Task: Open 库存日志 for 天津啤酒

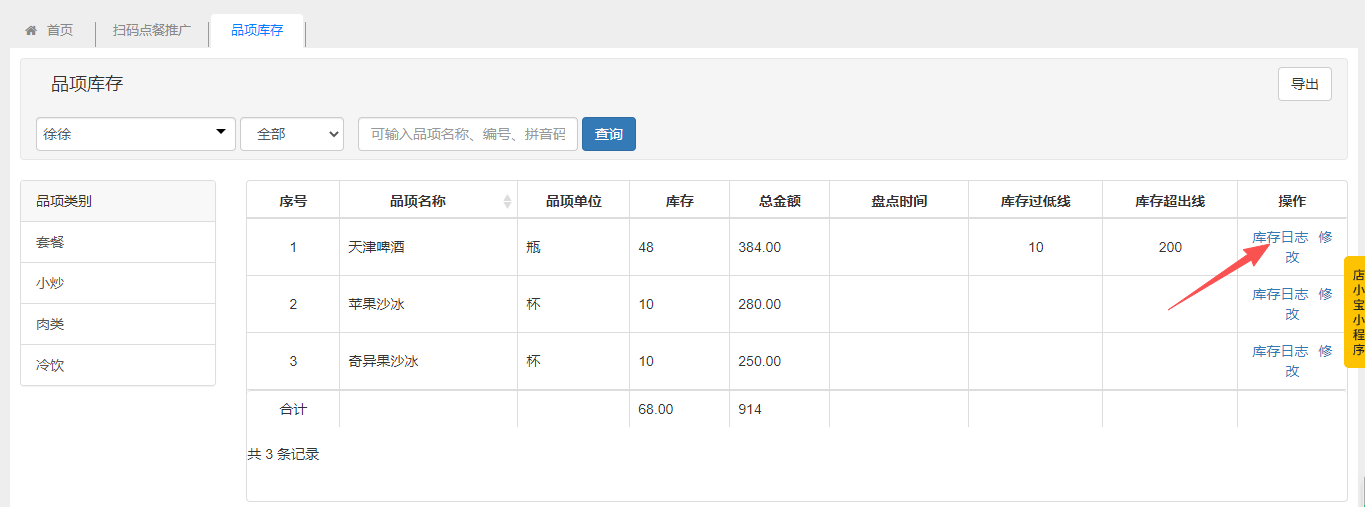Action: 1280,237
